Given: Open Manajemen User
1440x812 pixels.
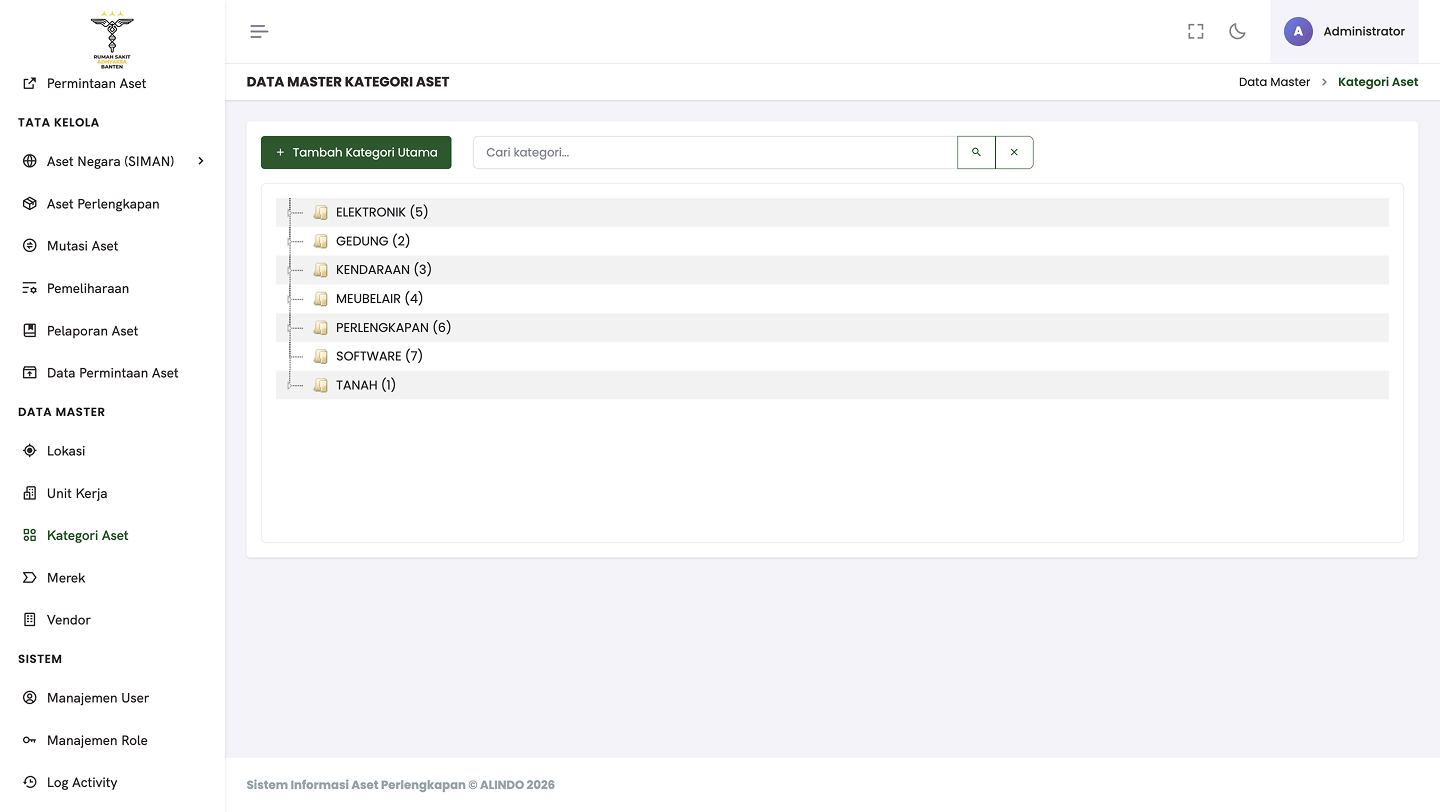Looking at the screenshot, I should click(x=98, y=698).
